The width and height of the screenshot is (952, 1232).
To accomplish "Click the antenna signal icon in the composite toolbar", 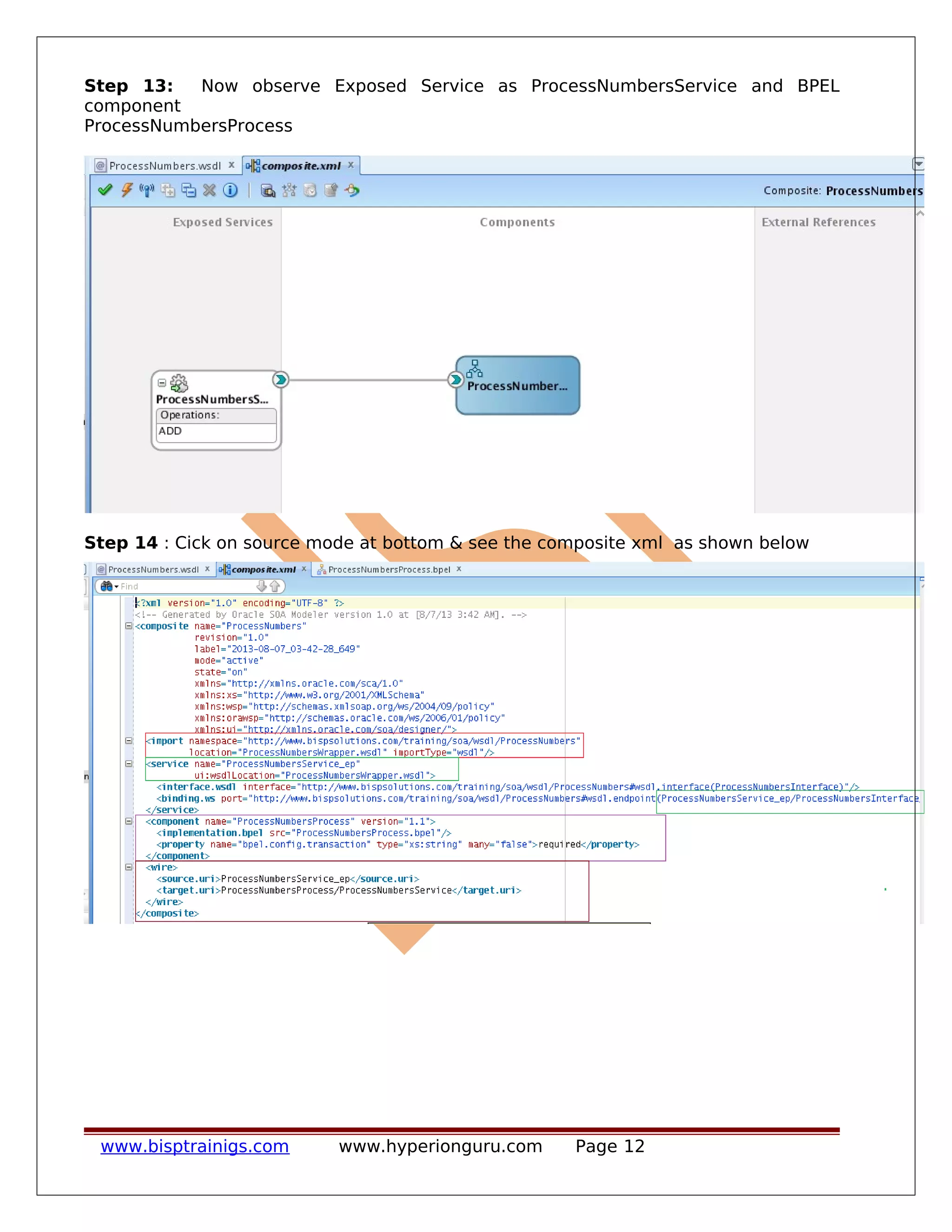I will click(x=146, y=190).
